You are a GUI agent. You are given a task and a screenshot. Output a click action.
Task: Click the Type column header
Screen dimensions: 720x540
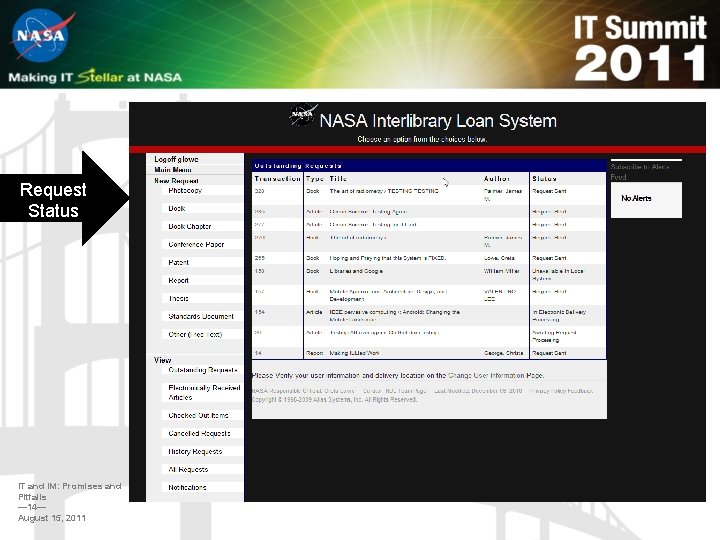tap(315, 179)
